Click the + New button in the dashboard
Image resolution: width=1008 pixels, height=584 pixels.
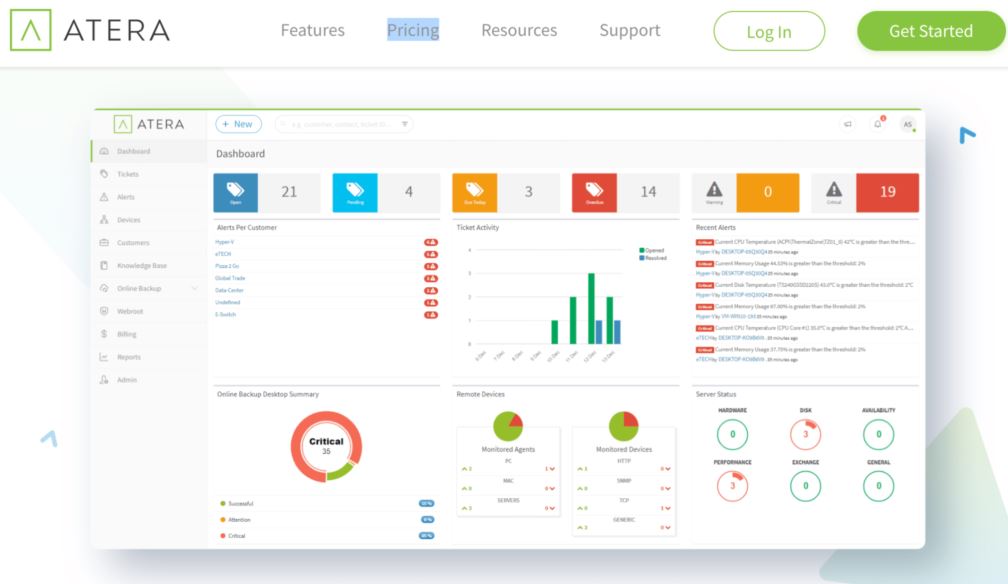238,124
